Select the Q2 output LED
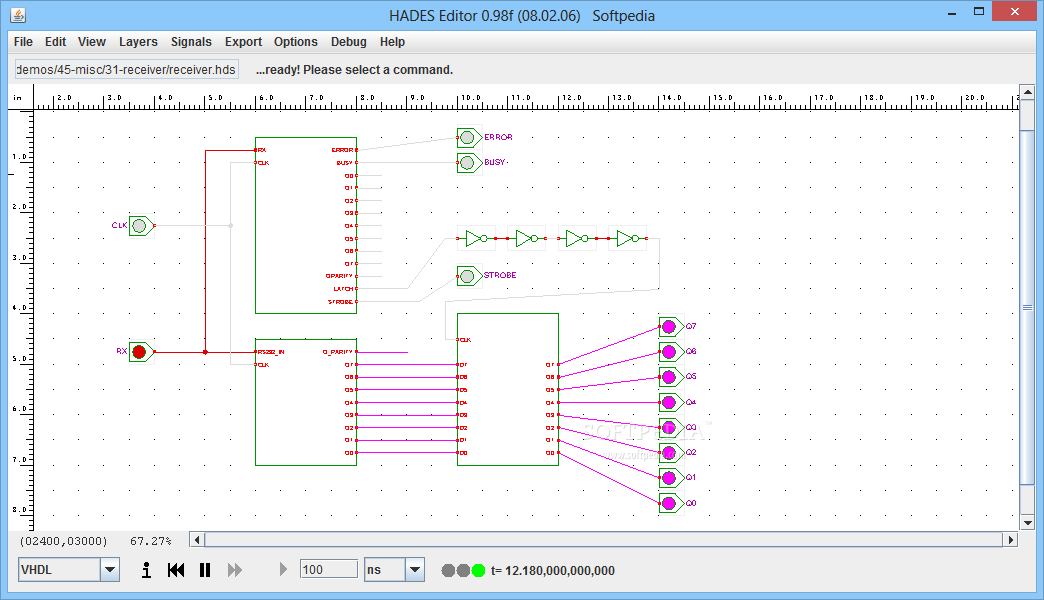 pos(670,453)
